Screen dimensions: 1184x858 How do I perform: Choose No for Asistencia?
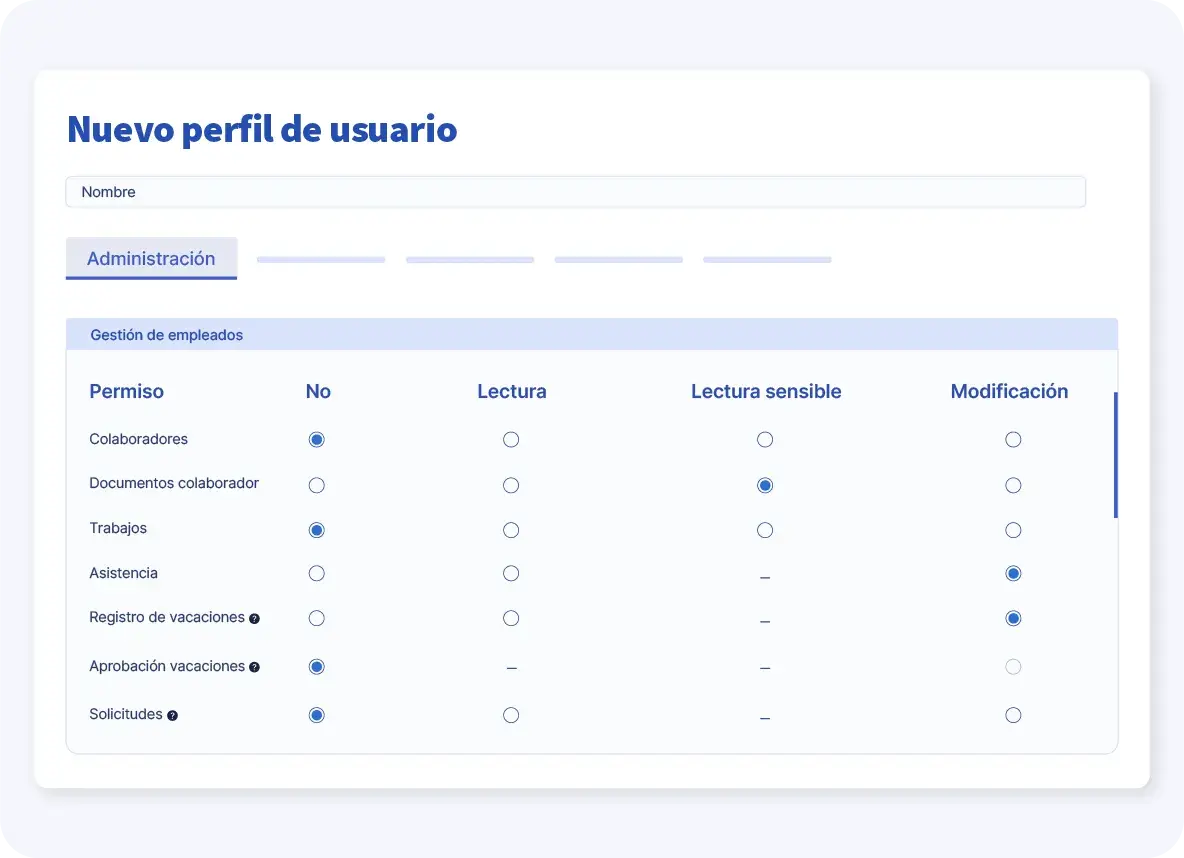[317, 574]
